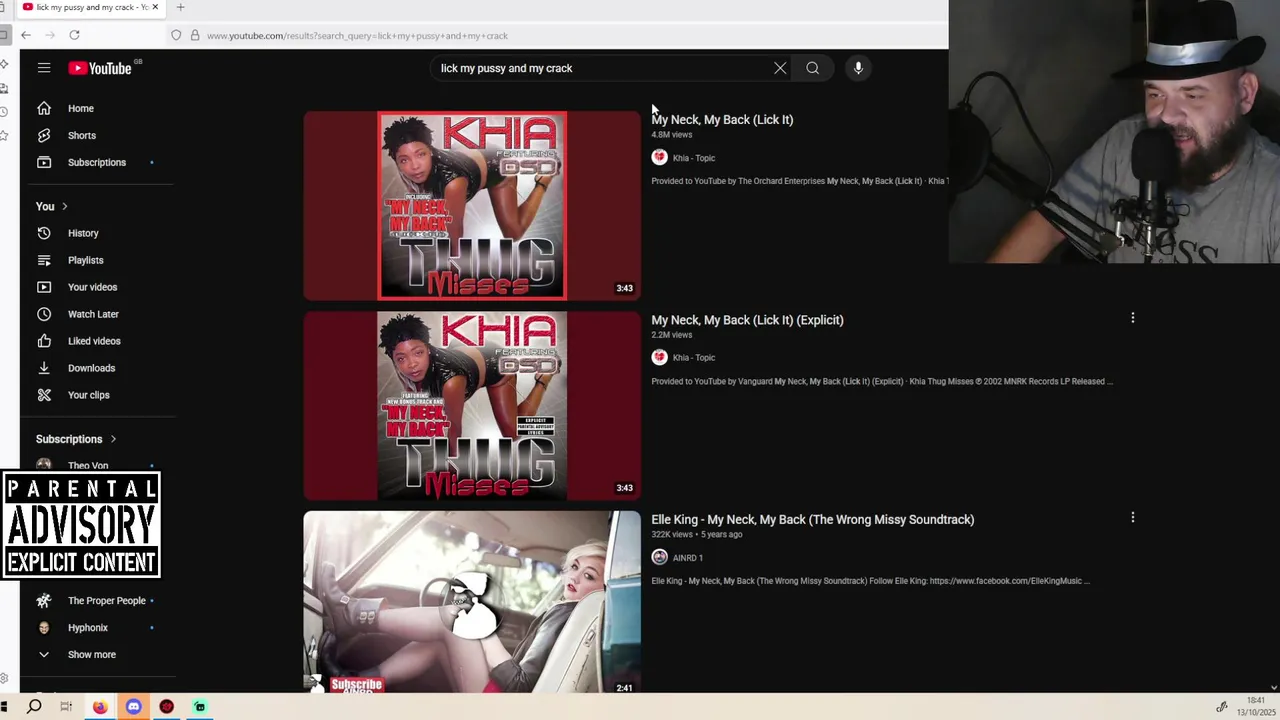Click the padlock site info icon

point(194,35)
